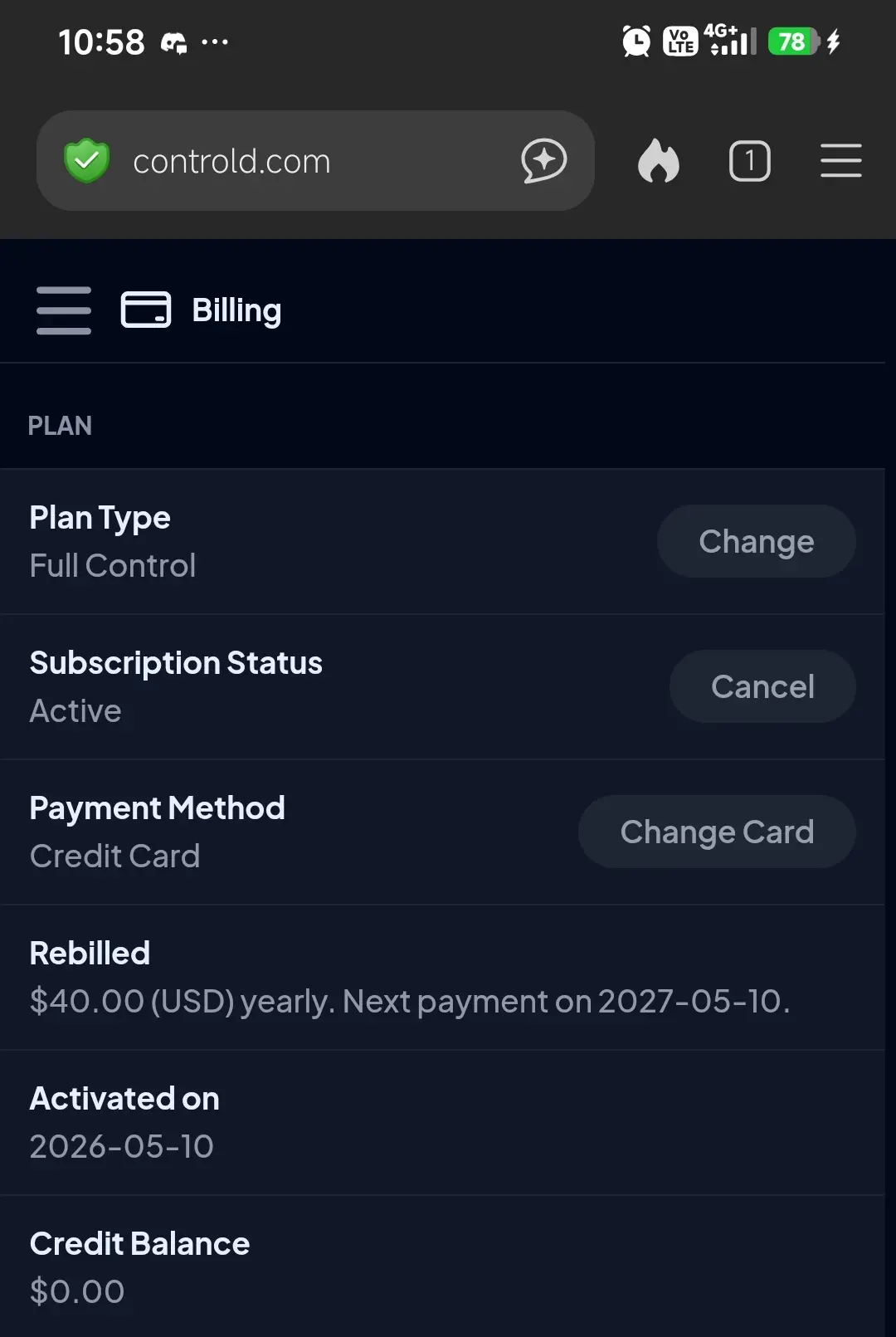The height and width of the screenshot is (1337, 896).
Task: Select the Billing page title
Action: tap(236, 310)
